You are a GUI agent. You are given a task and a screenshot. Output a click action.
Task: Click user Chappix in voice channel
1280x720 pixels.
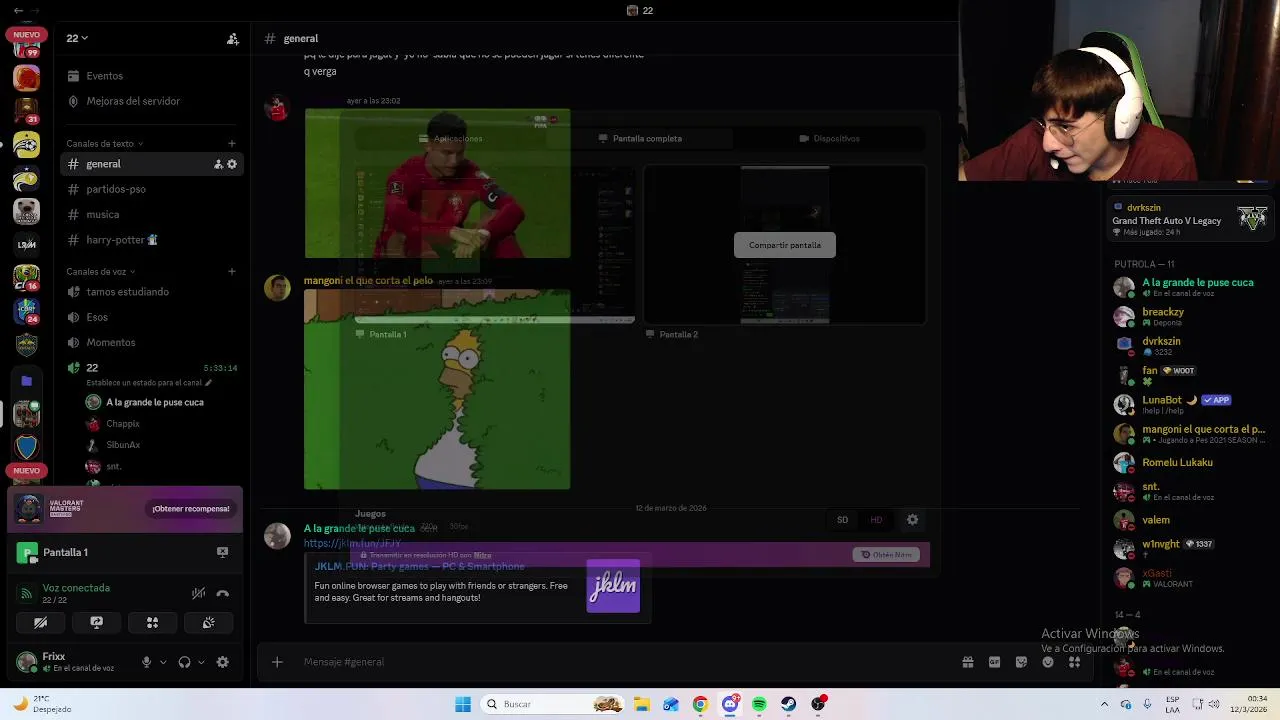point(123,424)
